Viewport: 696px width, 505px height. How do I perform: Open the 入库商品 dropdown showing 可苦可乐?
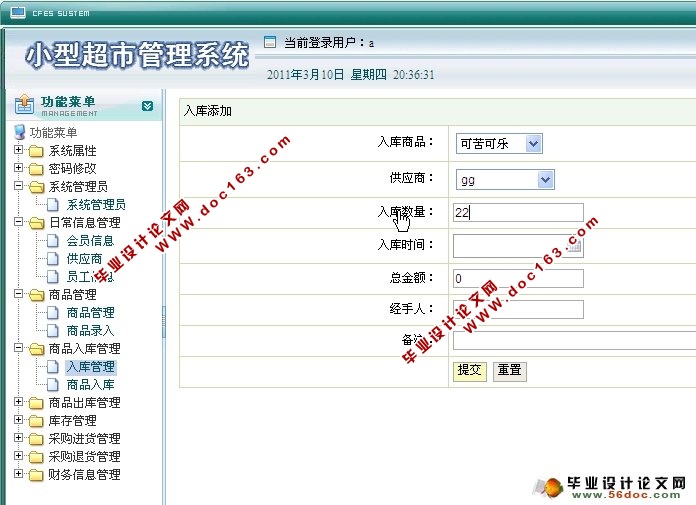point(499,144)
